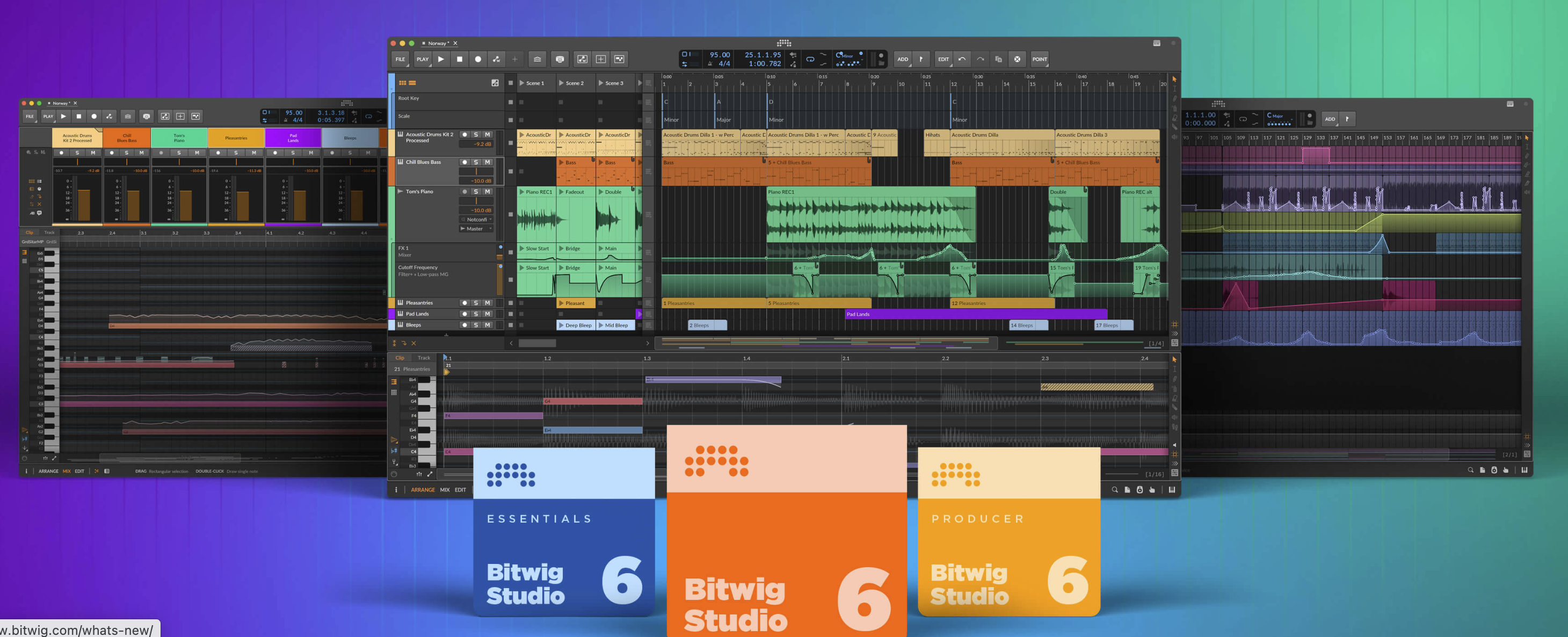Click the metronome icon next to 4/4
Screen dimensions: 1568x637
(710, 64)
